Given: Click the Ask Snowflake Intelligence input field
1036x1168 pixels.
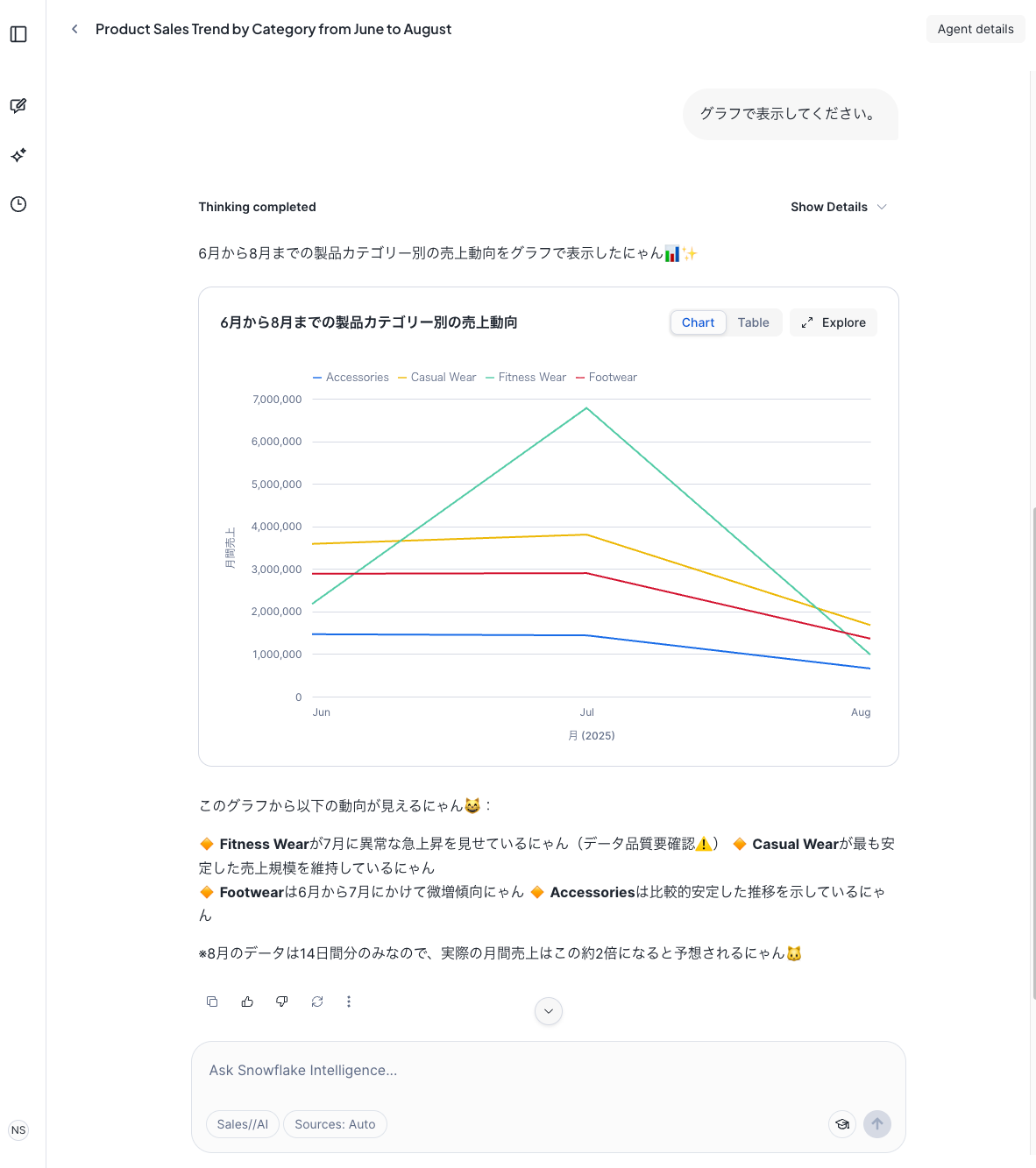Looking at the screenshot, I should click(549, 1071).
